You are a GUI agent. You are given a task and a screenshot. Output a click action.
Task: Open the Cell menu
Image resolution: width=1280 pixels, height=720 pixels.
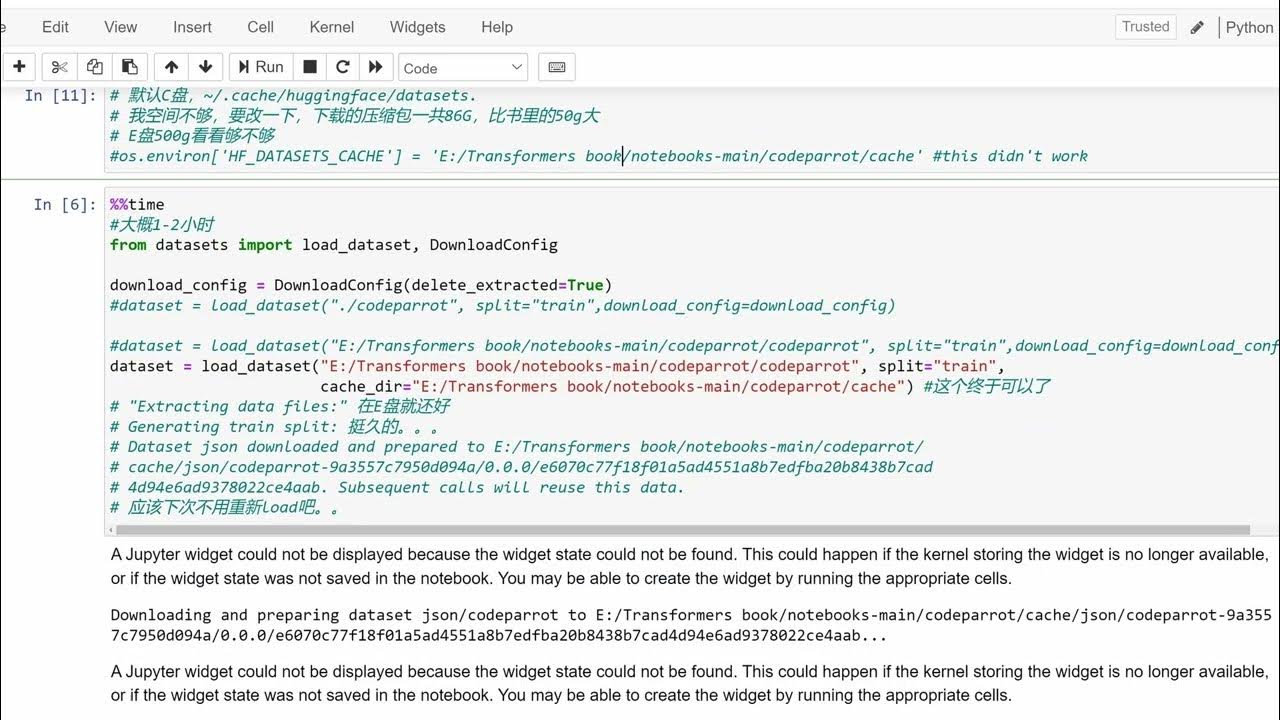point(261,27)
